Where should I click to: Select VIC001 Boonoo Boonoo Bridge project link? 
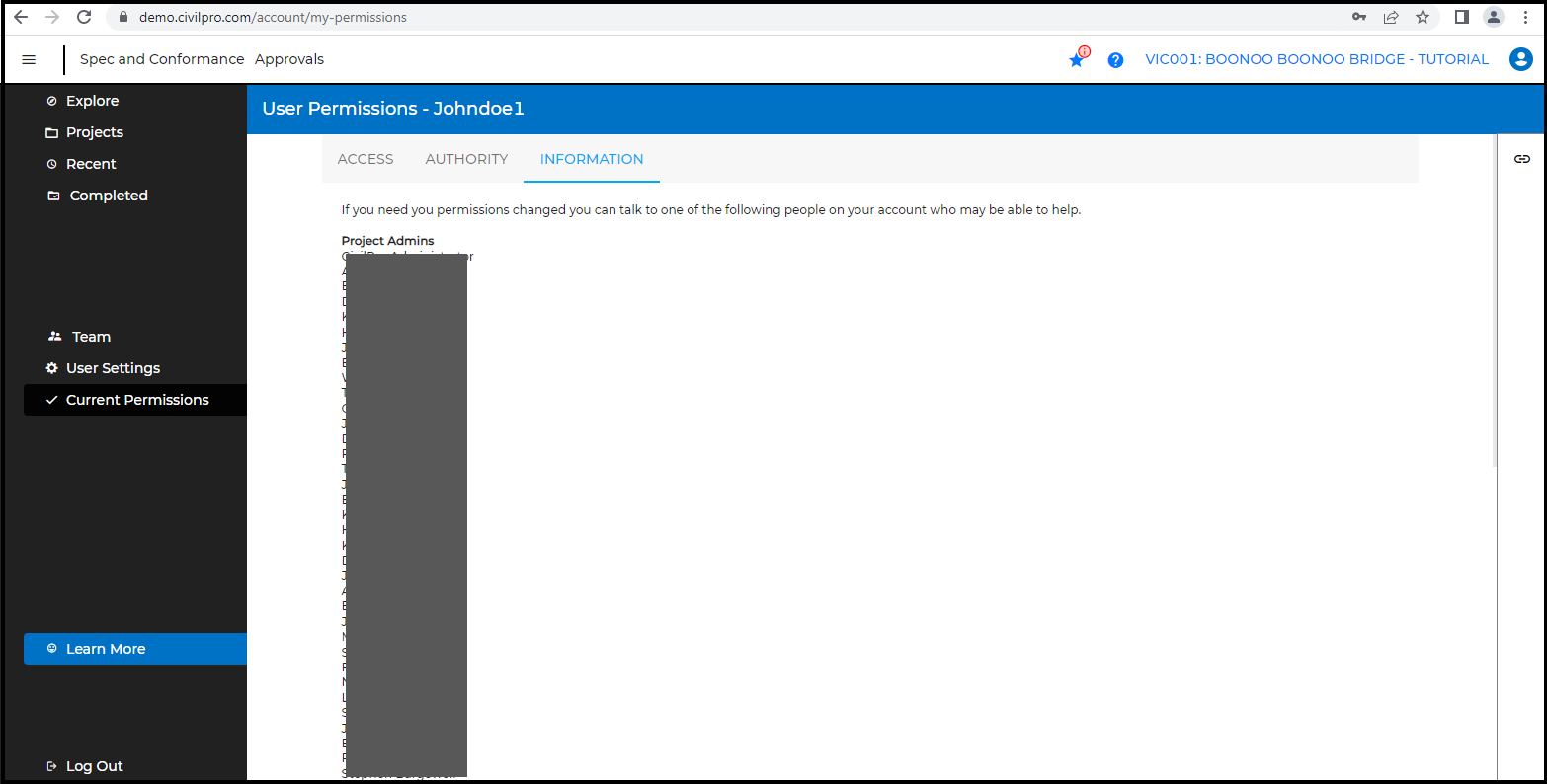[x=1316, y=59]
